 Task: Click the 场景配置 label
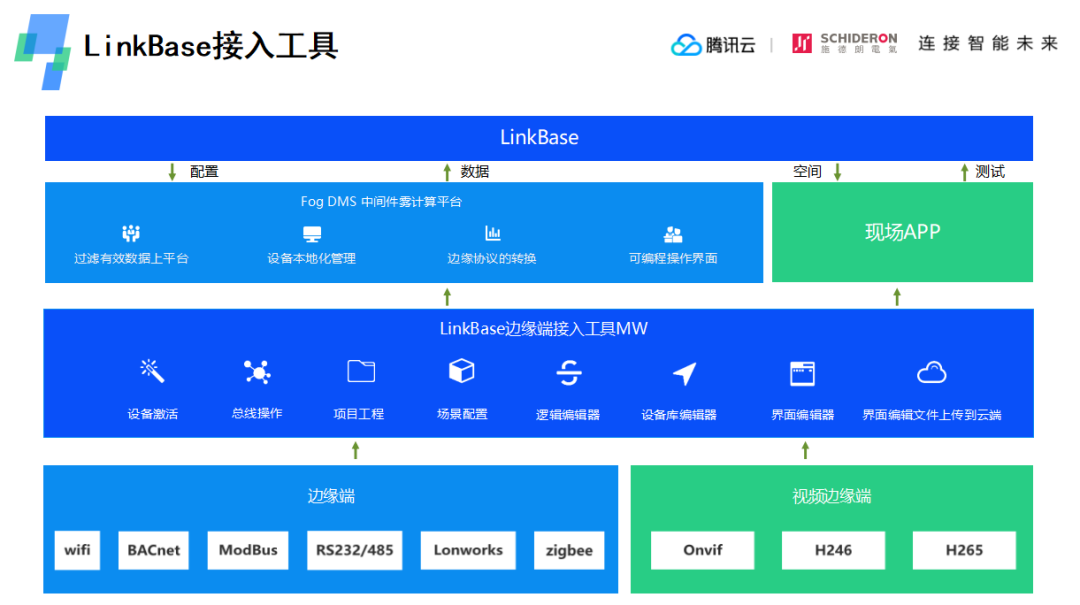tap(462, 414)
